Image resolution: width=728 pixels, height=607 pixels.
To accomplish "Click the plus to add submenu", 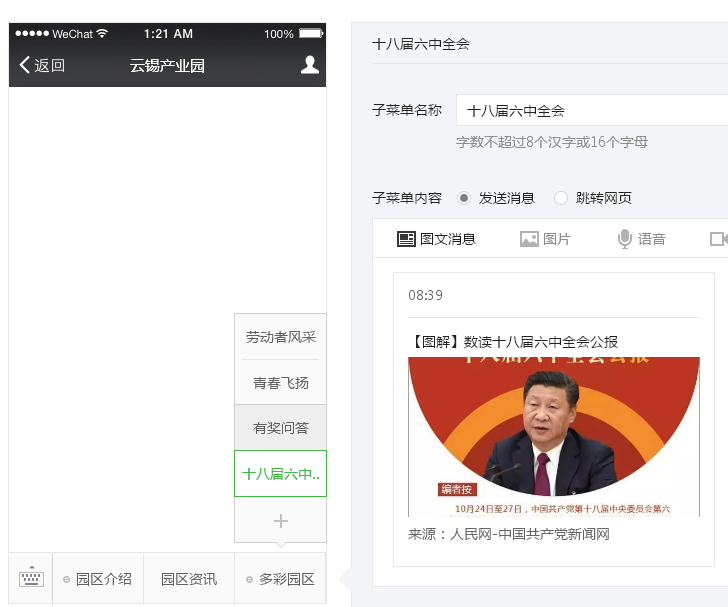I will pos(280,521).
